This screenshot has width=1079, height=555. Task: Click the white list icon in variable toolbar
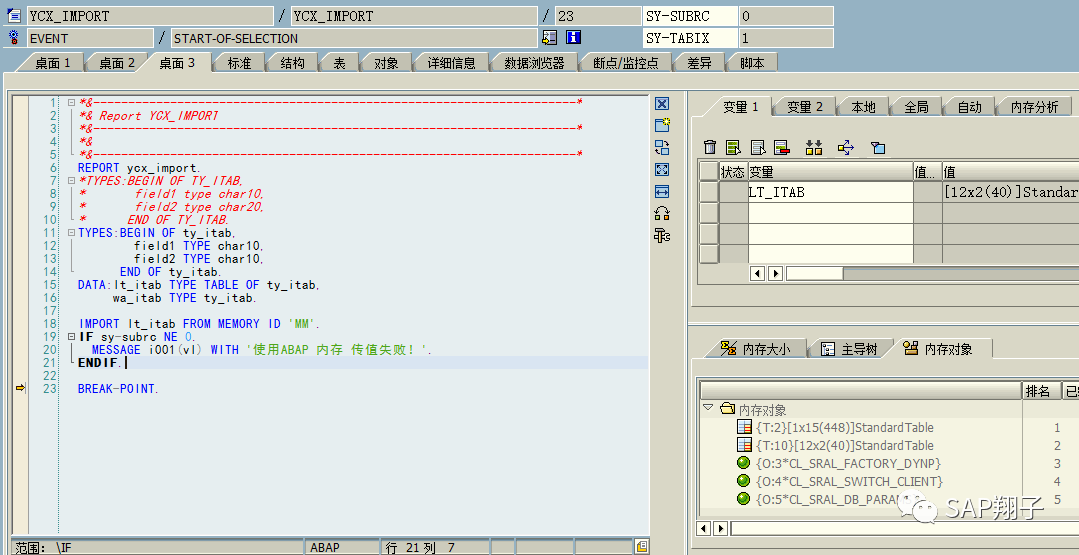(x=758, y=147)
